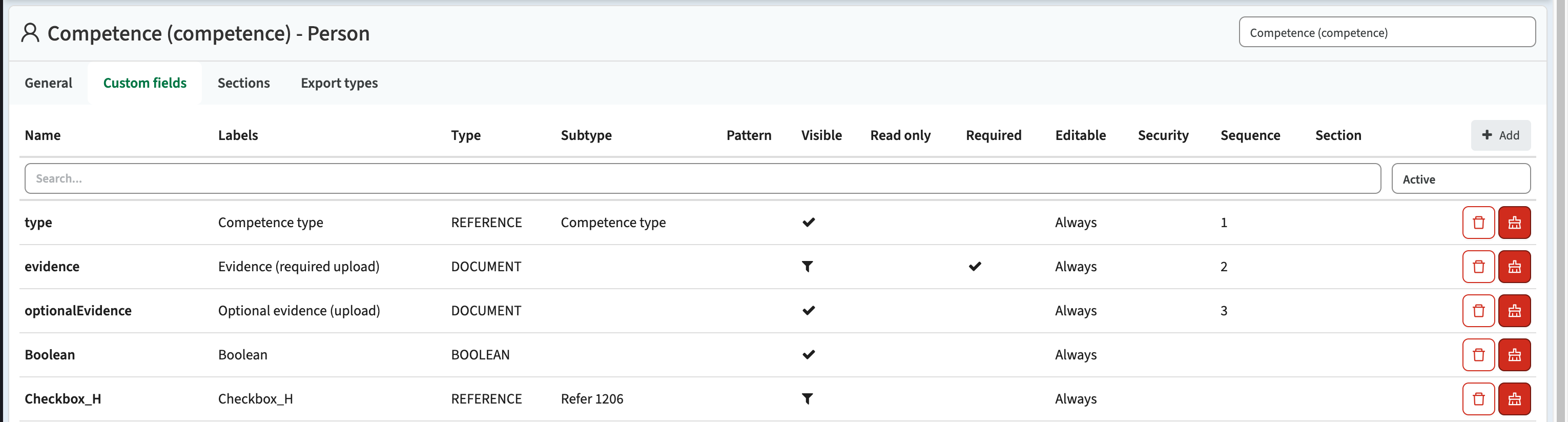
Task: Click the 'Evidence (required upload)' label
Action: click(x=299, y=267)
